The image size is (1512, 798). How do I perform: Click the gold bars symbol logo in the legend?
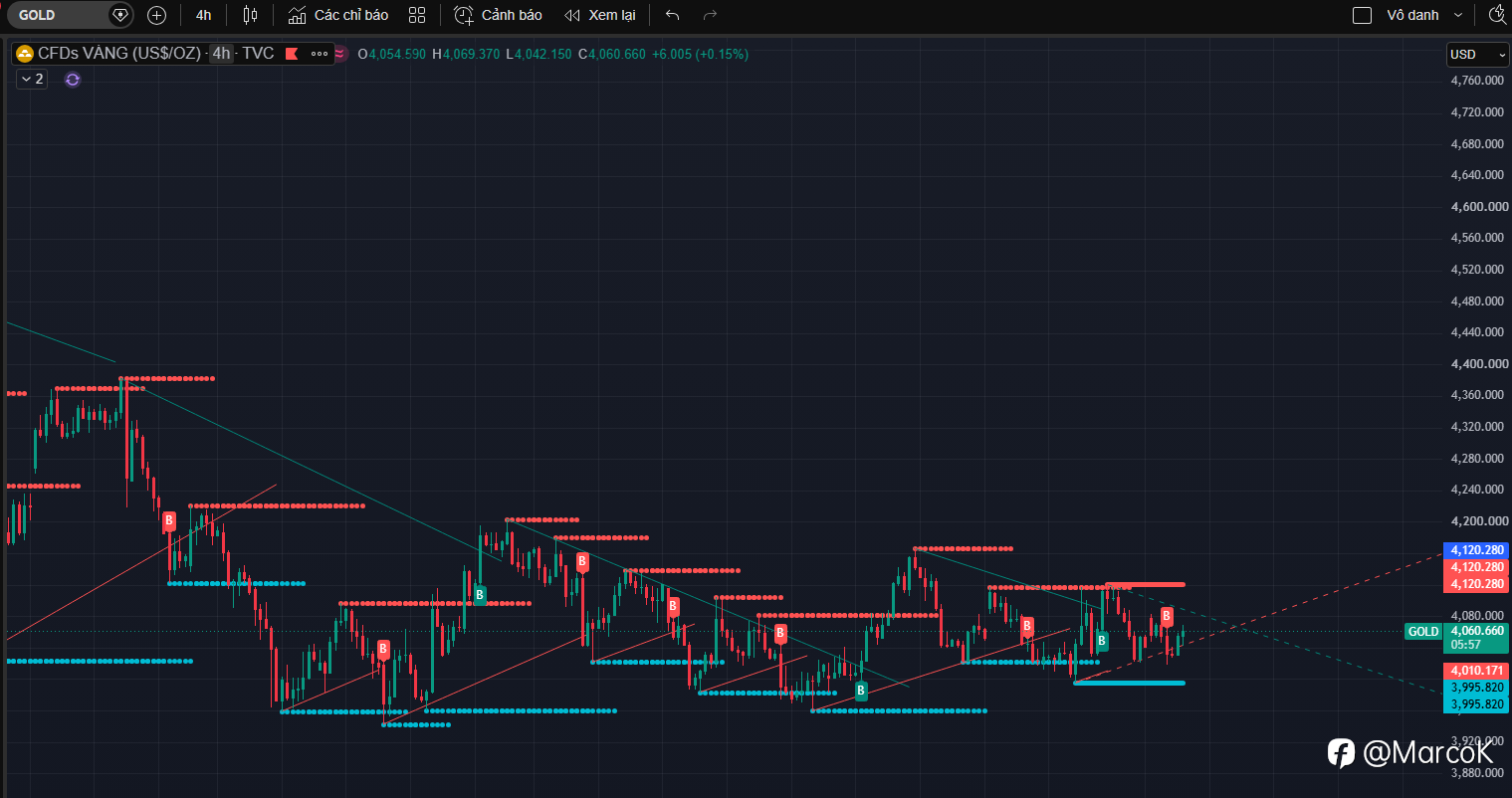point(25,54)
